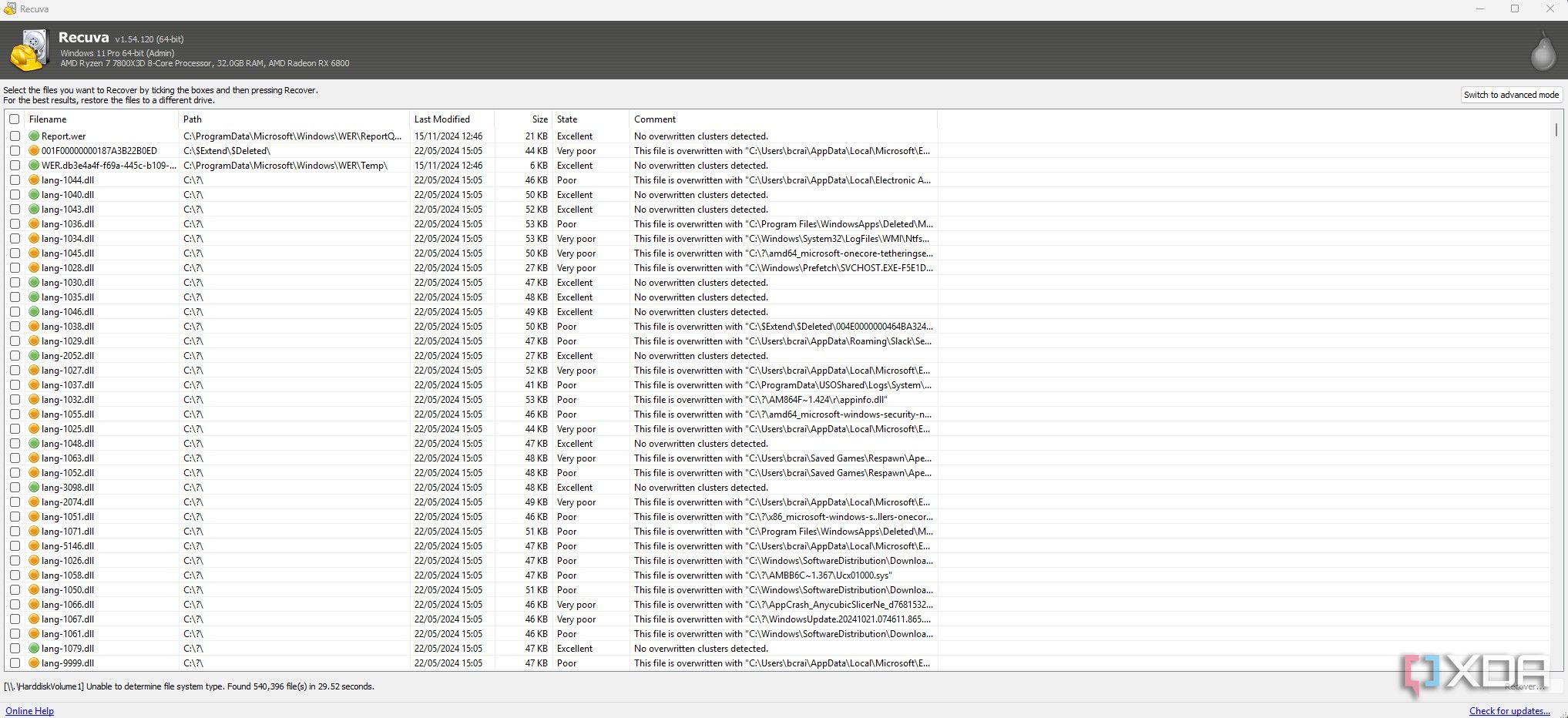Click the orange status icon for lang-9999.dll
Viewport: 1568px width, 718px height.
34,663
